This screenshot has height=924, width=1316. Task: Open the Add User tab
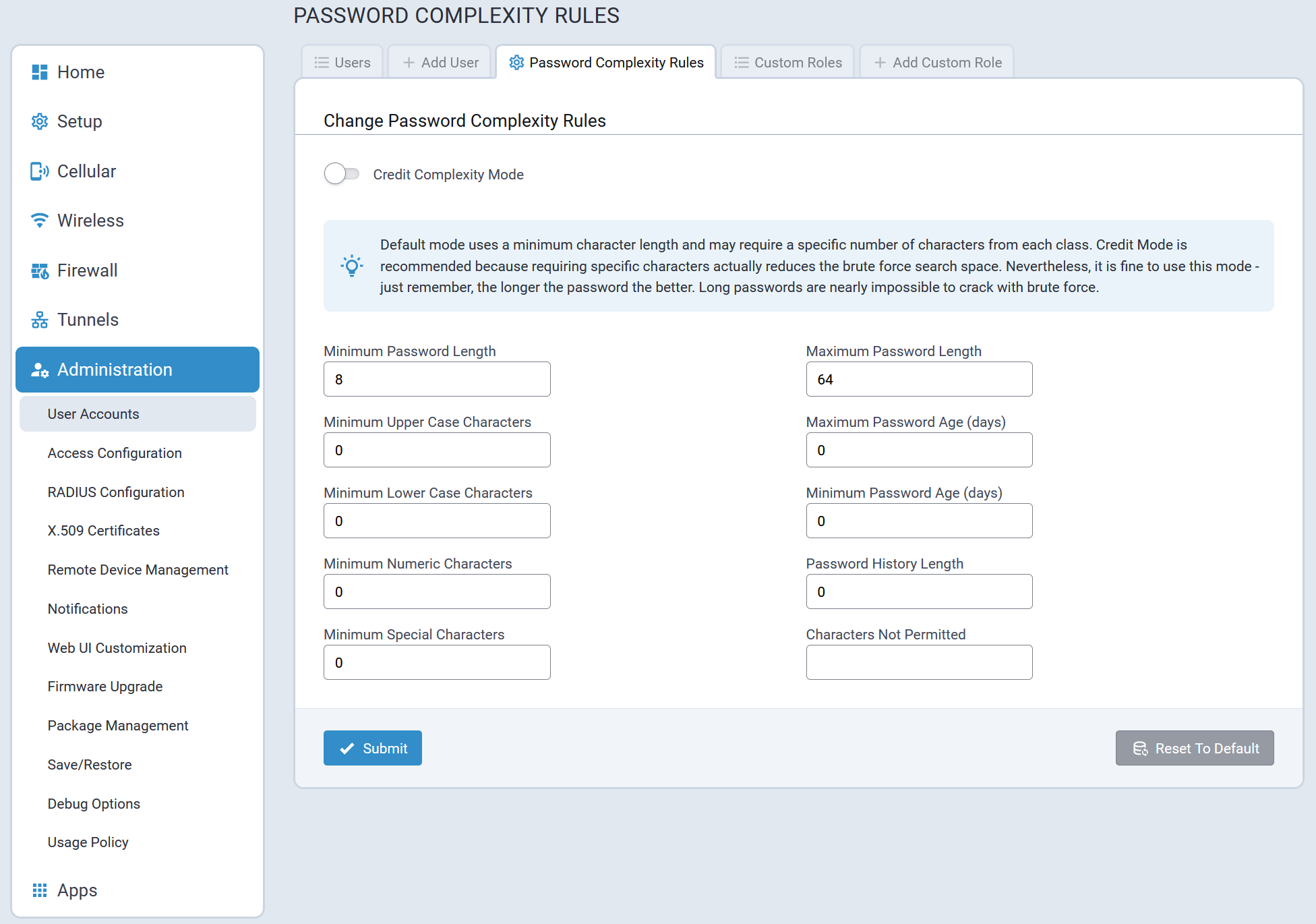440,63
